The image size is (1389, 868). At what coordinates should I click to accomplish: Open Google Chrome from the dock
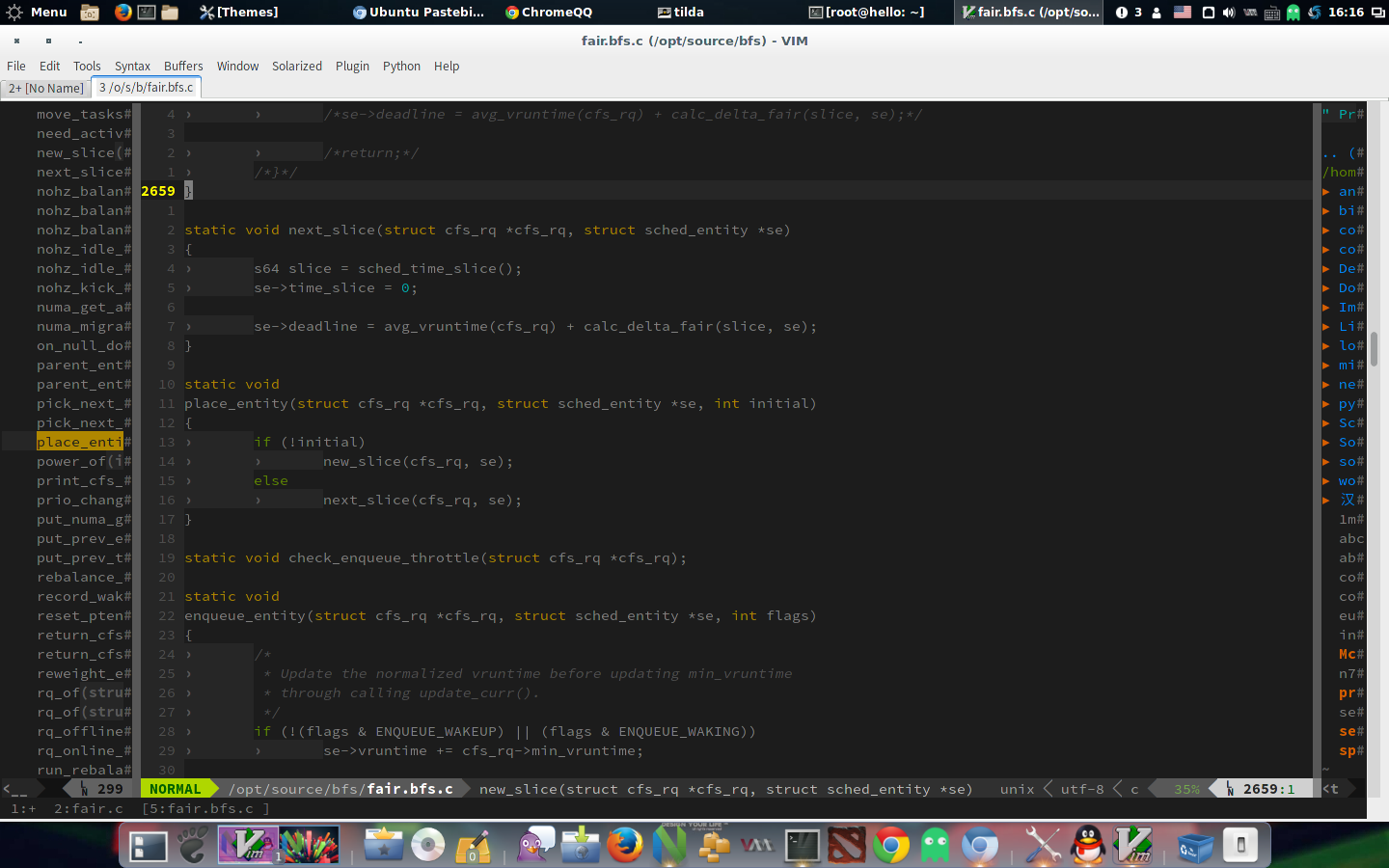(890, 846)
